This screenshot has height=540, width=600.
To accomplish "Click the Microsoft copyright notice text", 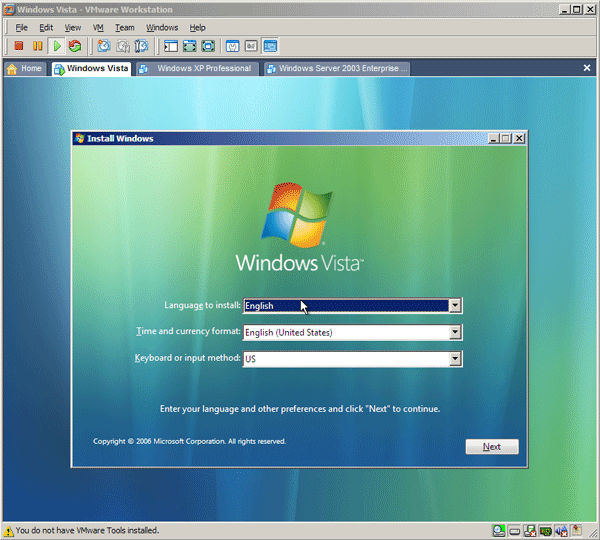I will click(x=189, y=441).
